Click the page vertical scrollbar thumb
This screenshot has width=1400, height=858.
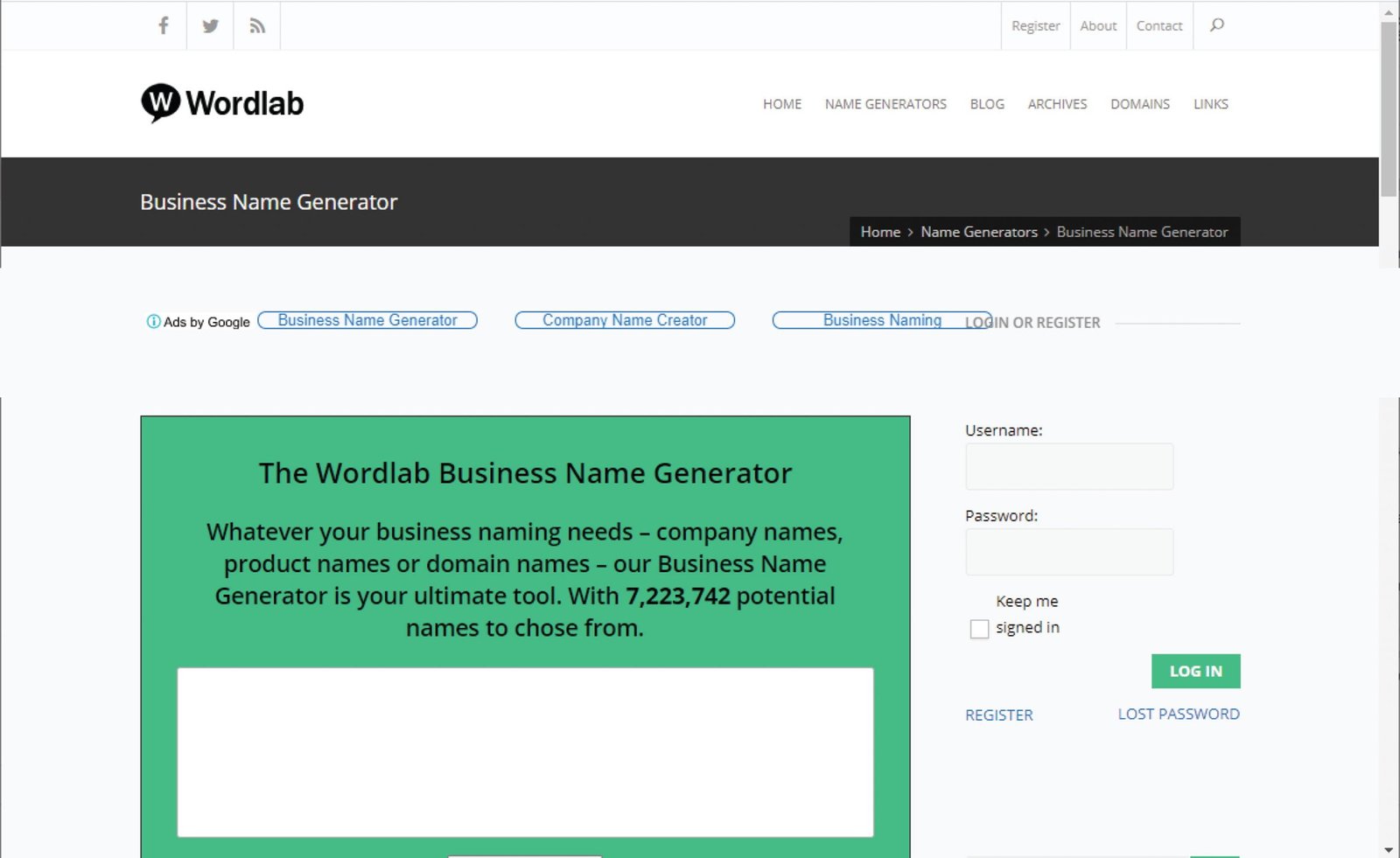pos(1389,109)
